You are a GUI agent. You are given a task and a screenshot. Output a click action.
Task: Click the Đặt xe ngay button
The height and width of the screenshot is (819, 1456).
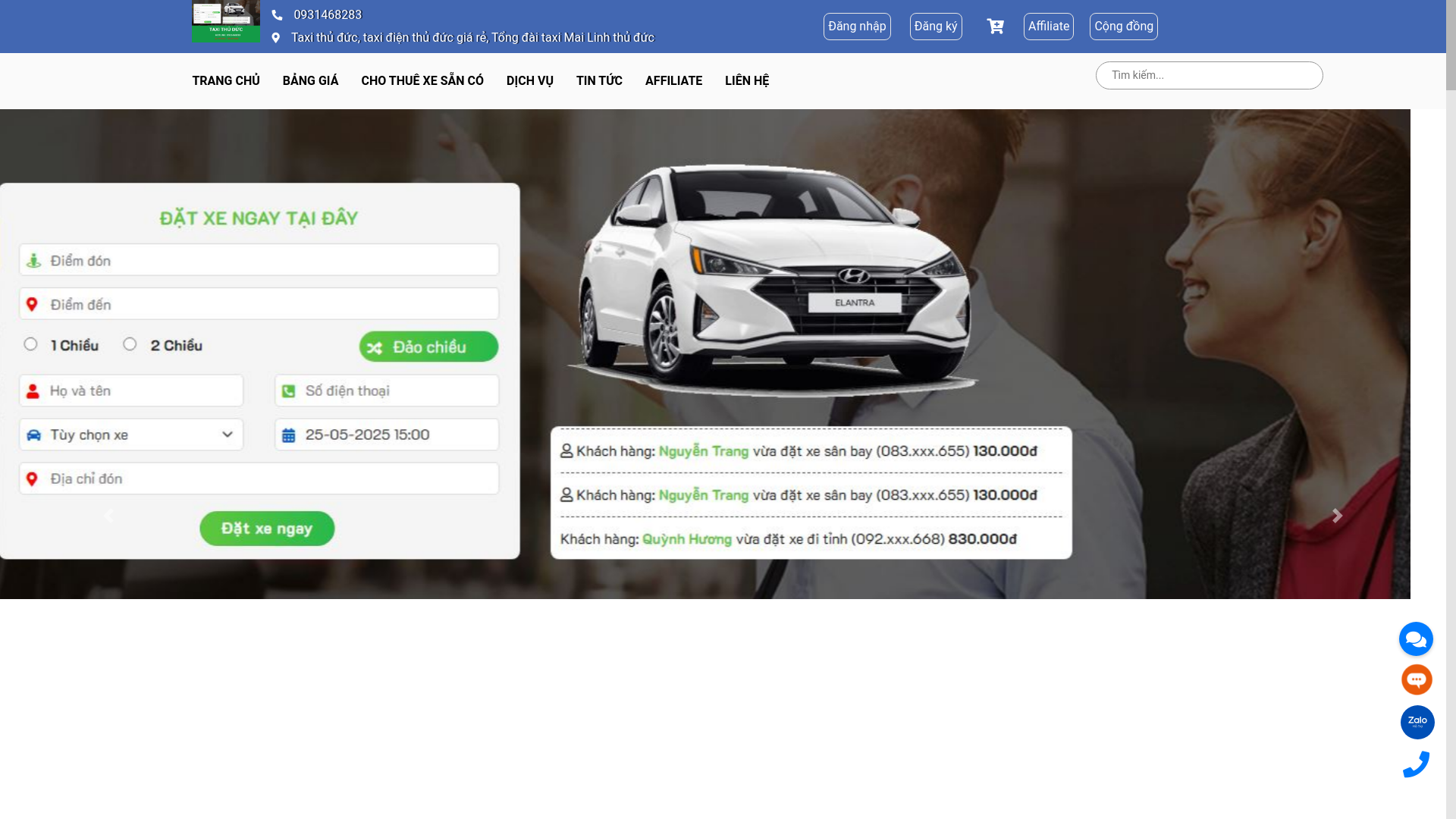tap(267, 529)
